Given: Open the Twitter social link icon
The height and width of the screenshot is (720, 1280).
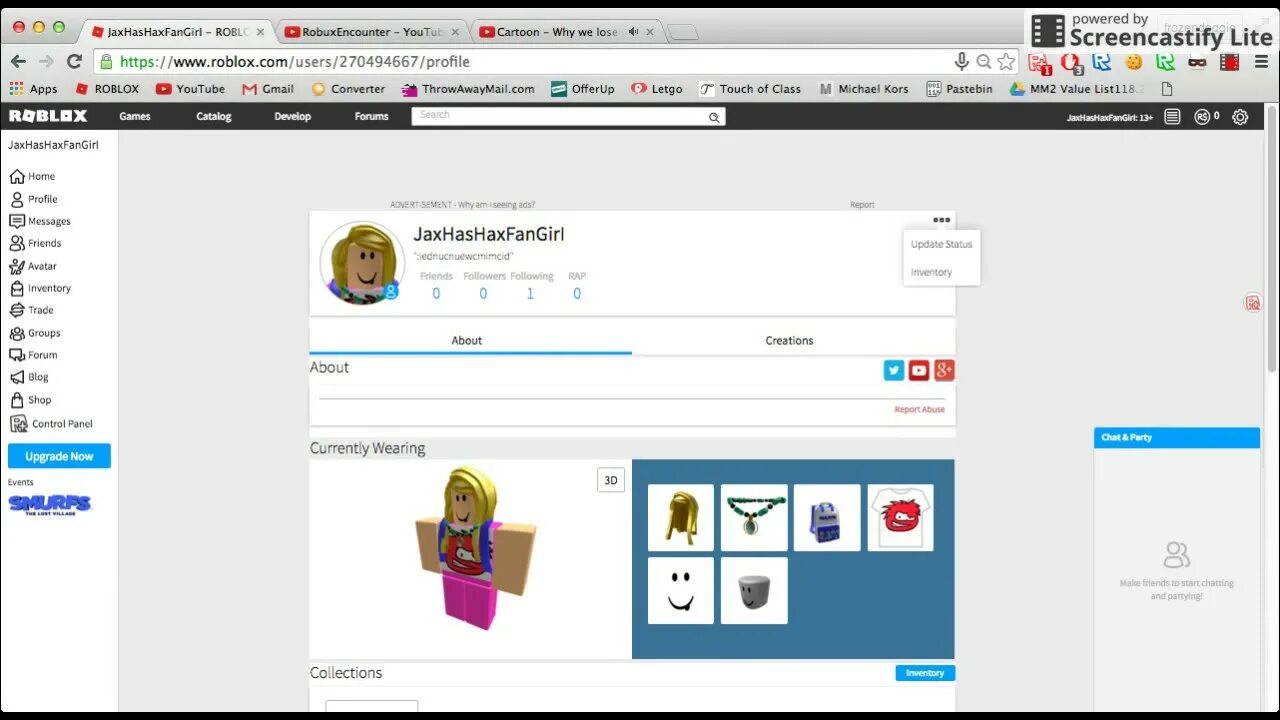Looking at the screenshot, I should coord(894,370).
